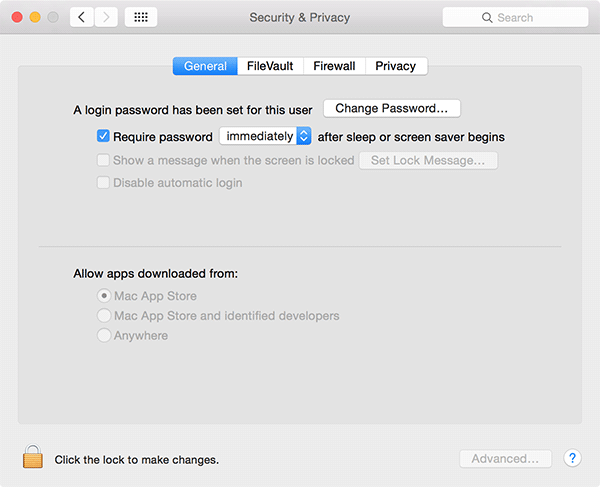Select the Anywhere radio option
The width and height of the screenshot is (600, 487).
pyautogui.click(x=103, y=336)
